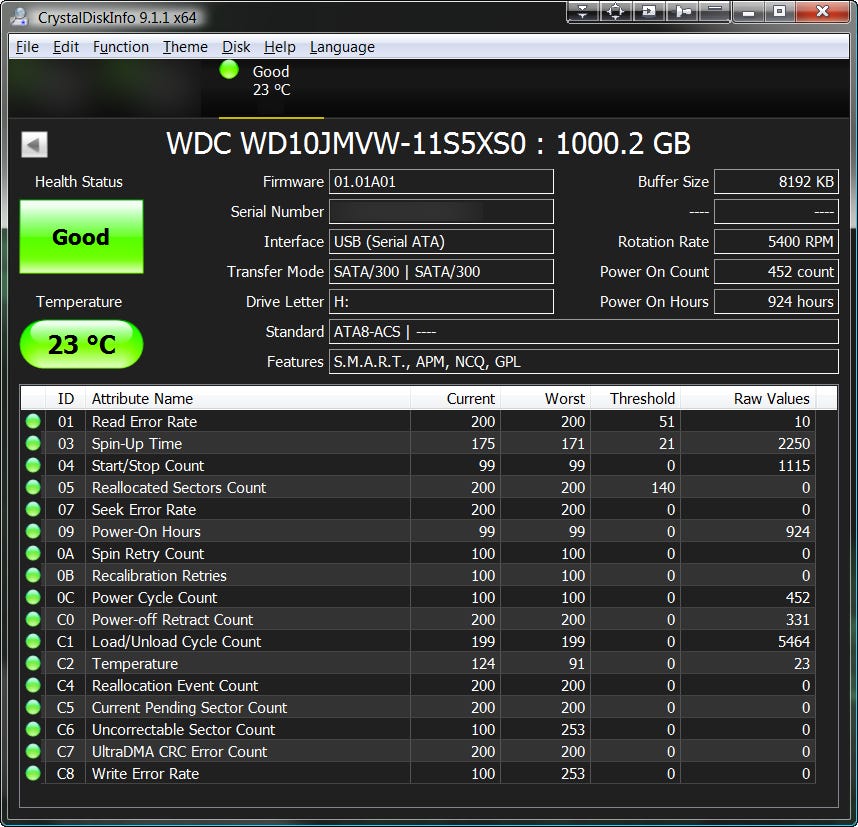This screenshot has width=858, height=827.
Task: Click the blurred Serial Number field
Action: coord(441,212)
